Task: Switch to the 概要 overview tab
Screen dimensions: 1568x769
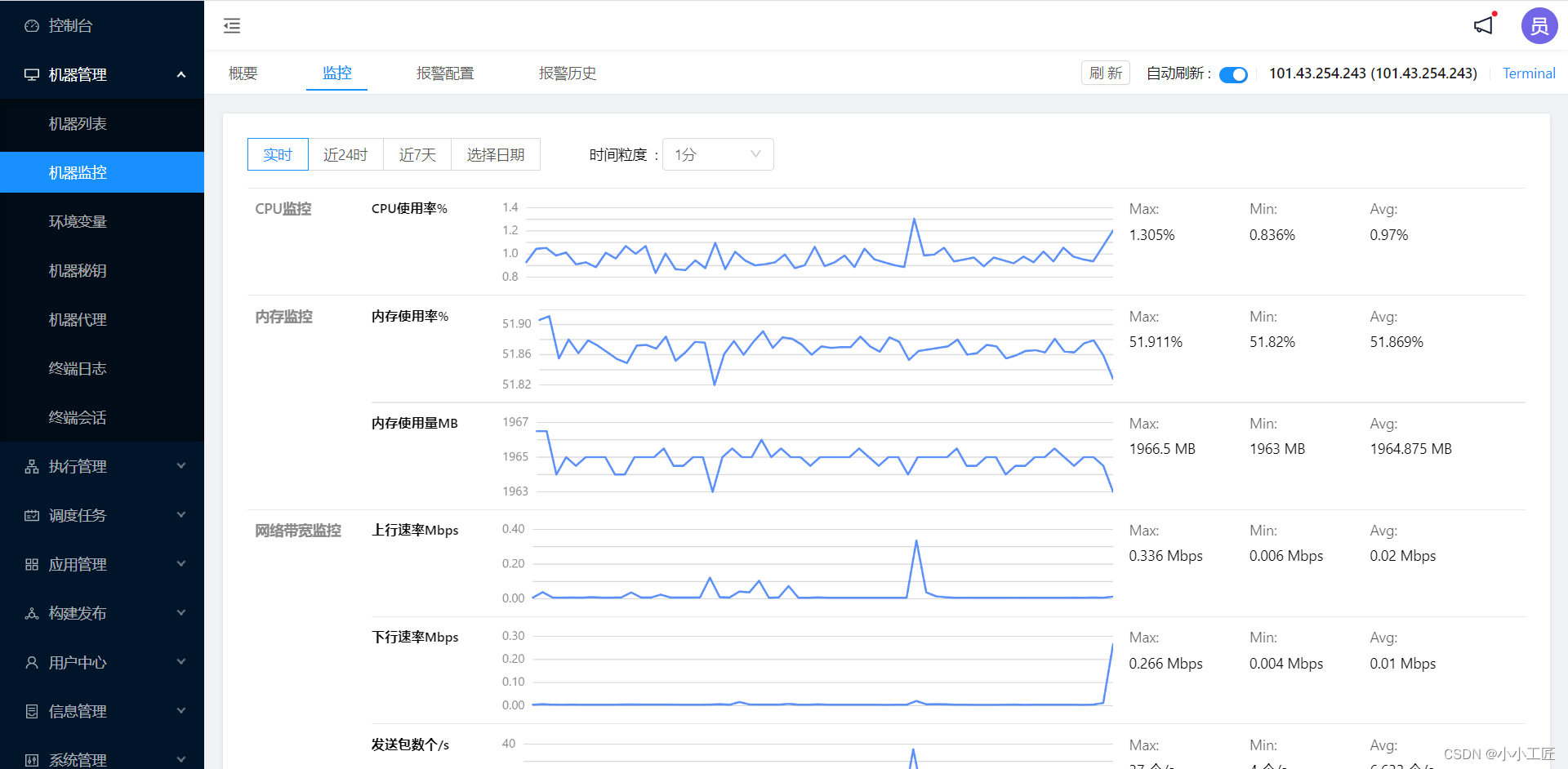Action: (243, 73)
